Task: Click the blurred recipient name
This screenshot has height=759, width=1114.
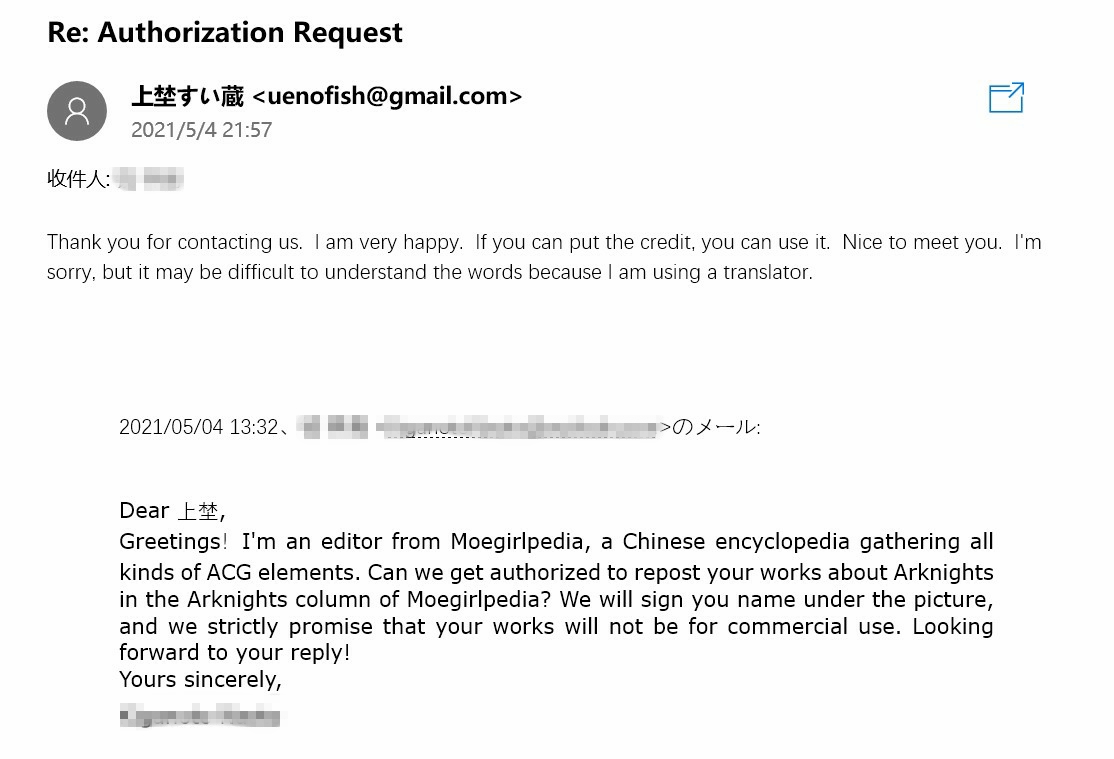Action: coord(149,180)
